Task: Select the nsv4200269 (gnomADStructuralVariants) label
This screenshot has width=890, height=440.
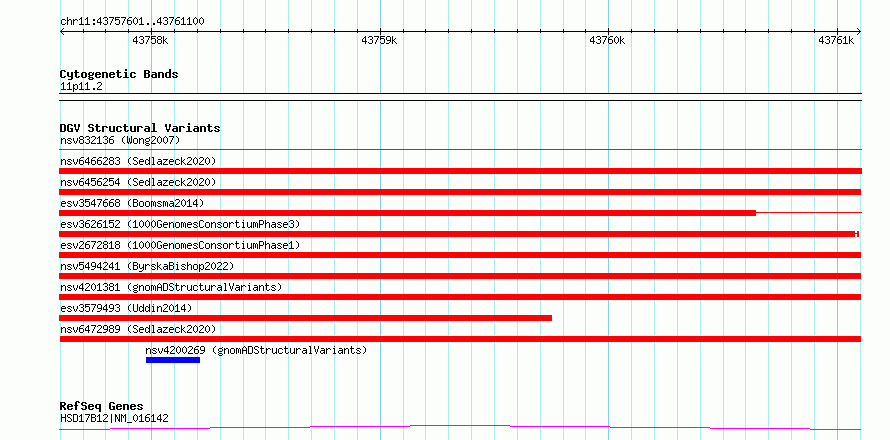Action: coord(257,350)
